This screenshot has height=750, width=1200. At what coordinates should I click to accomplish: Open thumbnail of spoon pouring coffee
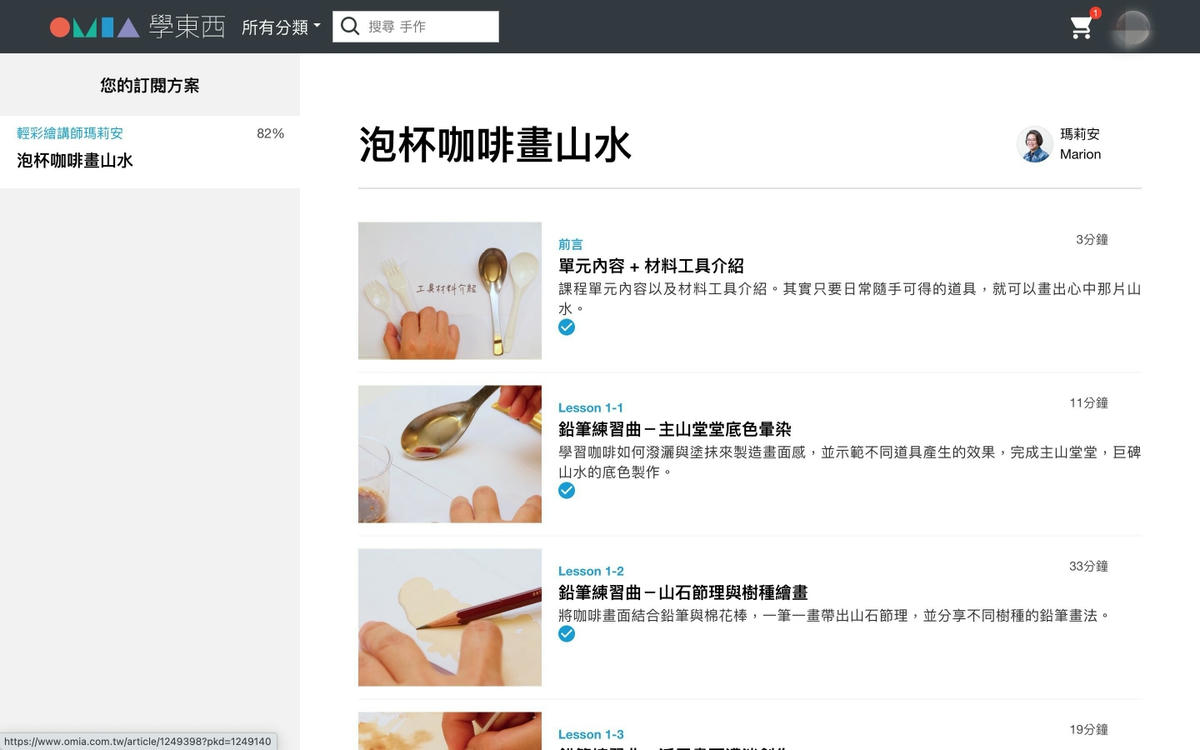point(450,454)
